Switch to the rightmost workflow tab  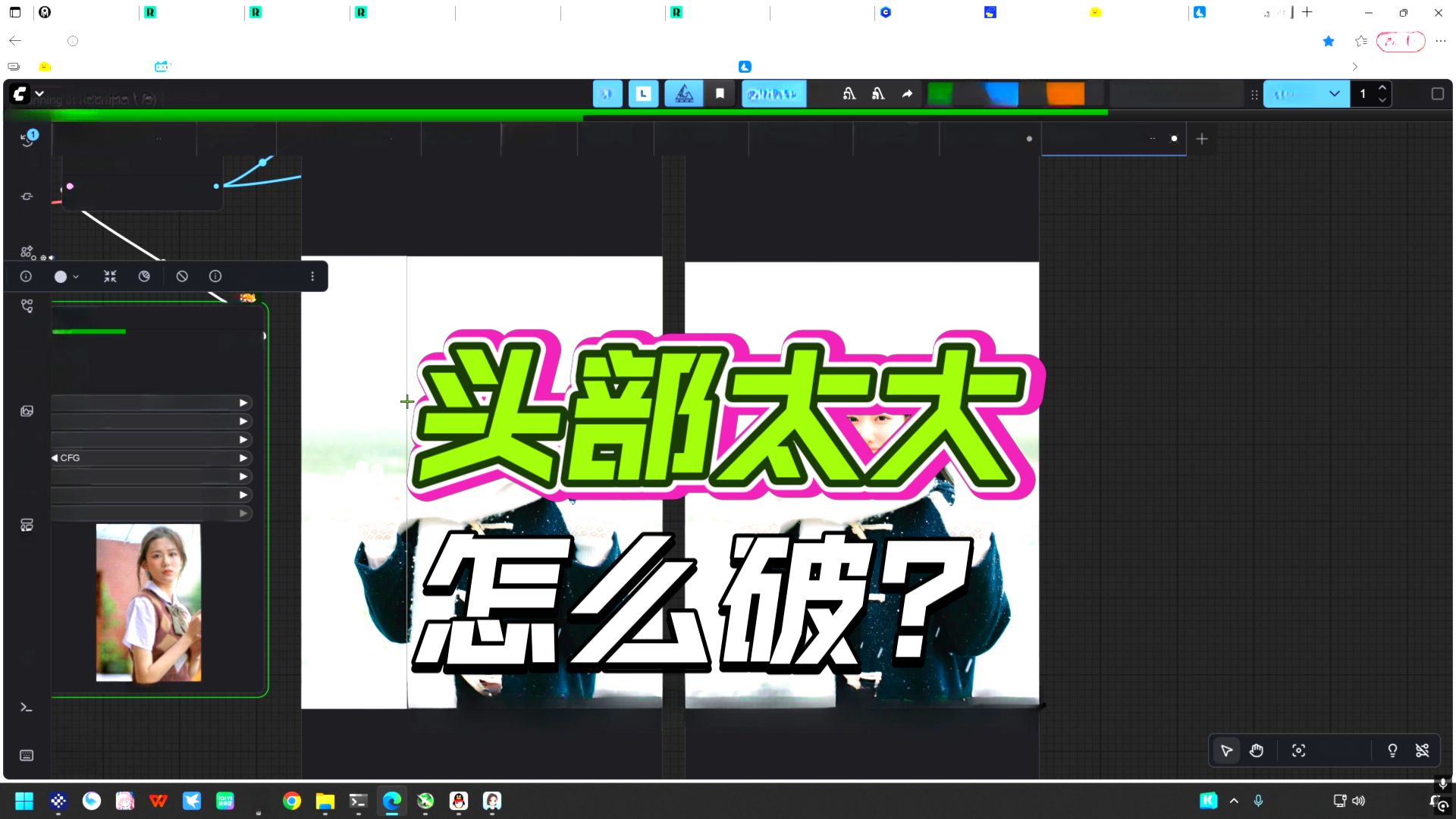click(1112, 139)
